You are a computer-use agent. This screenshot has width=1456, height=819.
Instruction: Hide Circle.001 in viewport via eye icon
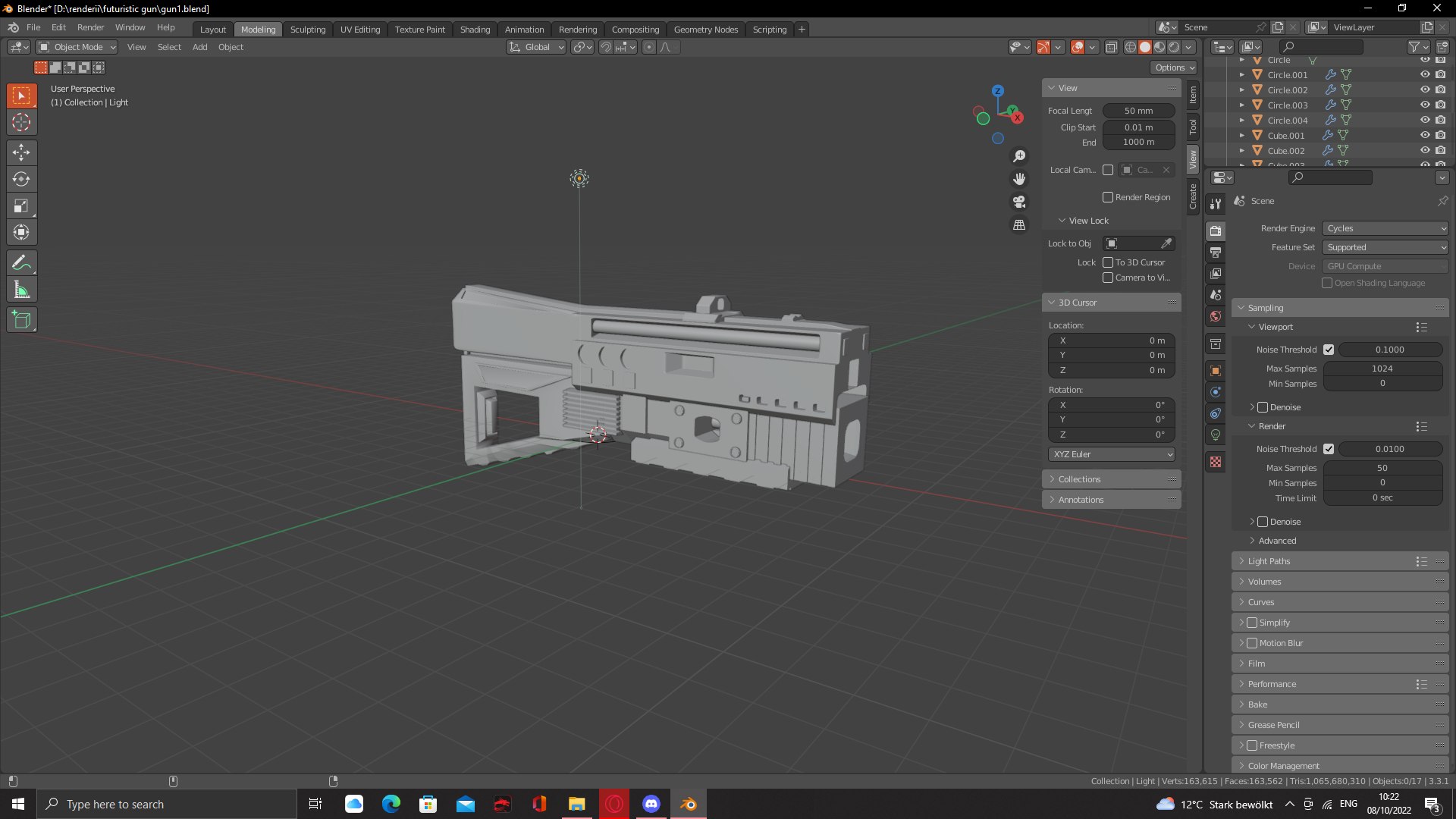pos(1425,74)
